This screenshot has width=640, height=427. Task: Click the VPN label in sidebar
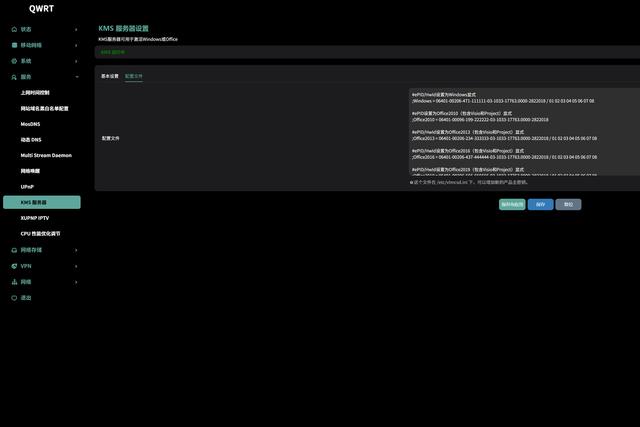pyautogui.click(x=26, y=266)
